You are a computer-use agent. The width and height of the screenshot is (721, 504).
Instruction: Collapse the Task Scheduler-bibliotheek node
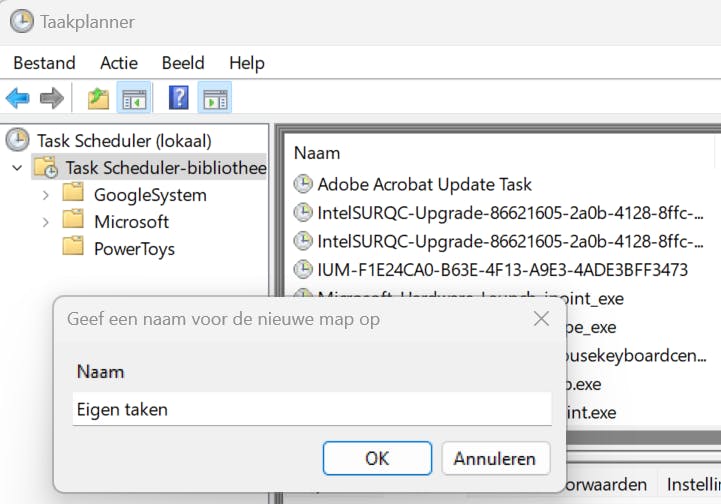click(x=17, y=168)
